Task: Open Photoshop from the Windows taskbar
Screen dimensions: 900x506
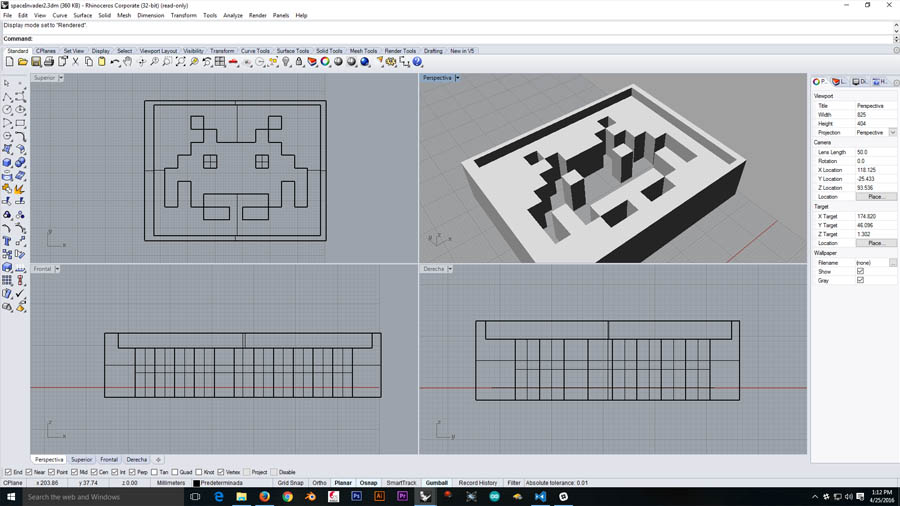Action: point(356,496)
